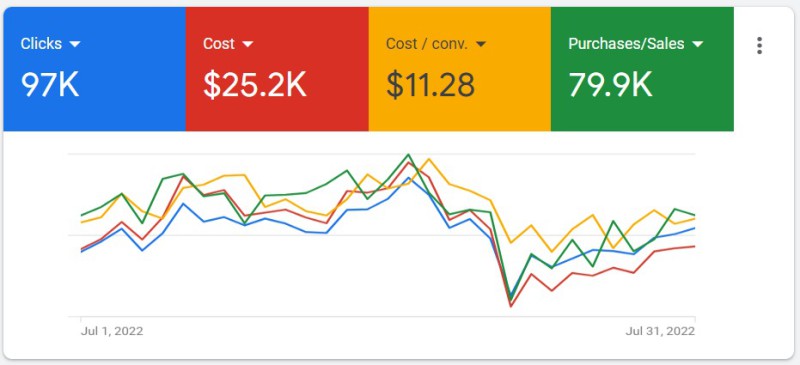Click the "Clicks" metric label
This screenshot has width=800, height=365.
(41, 44)
